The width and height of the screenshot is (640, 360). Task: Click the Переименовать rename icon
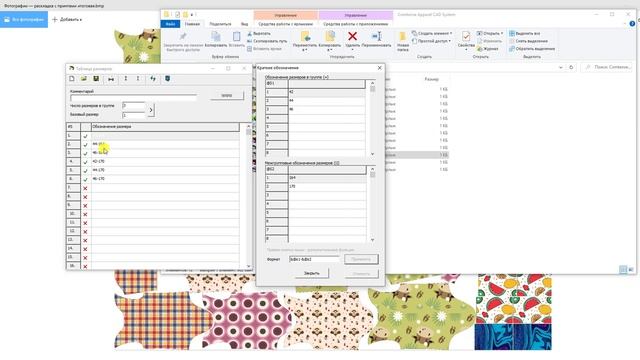tap(376, 36)
